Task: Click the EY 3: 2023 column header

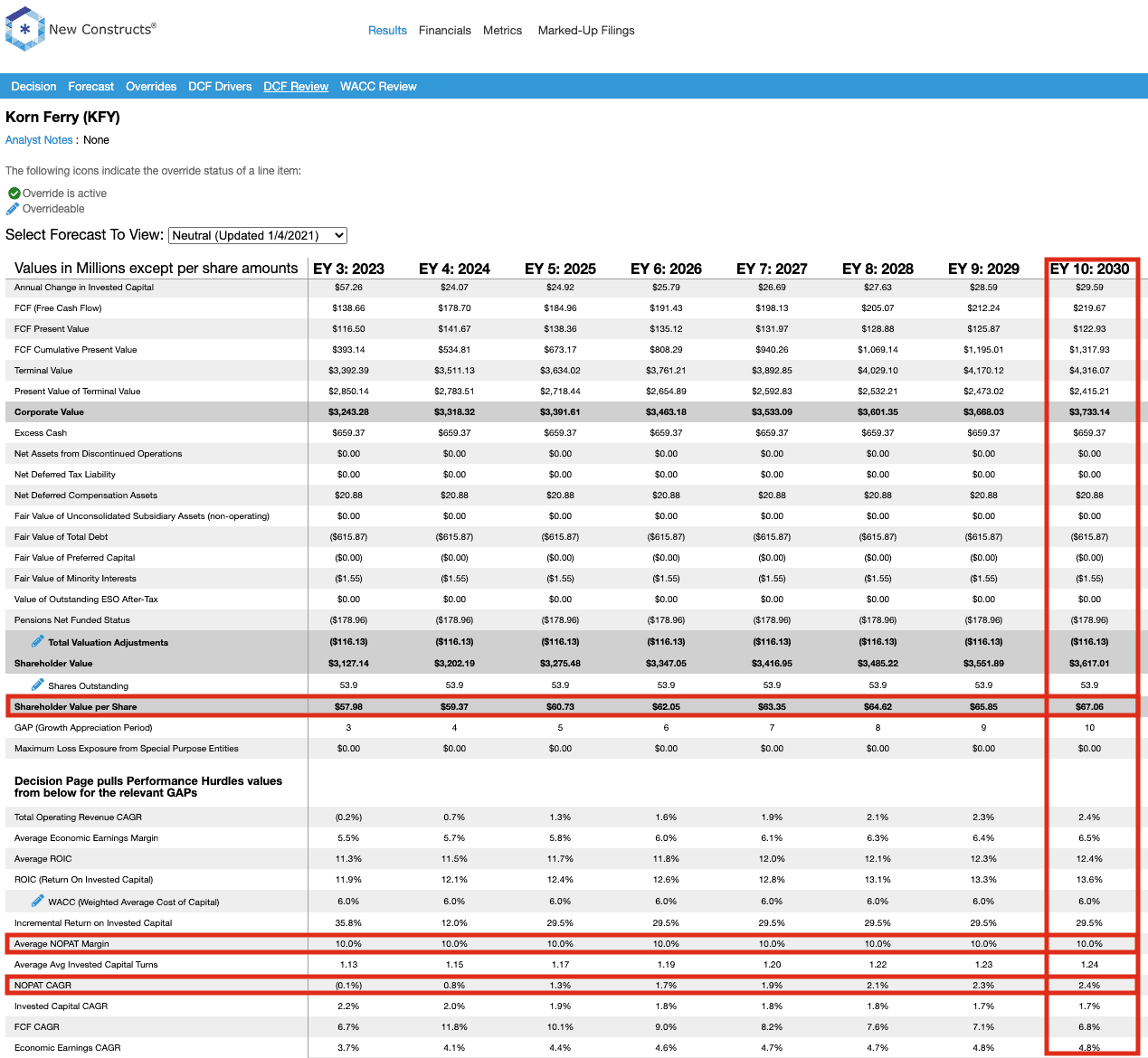Action: [348, 269]
